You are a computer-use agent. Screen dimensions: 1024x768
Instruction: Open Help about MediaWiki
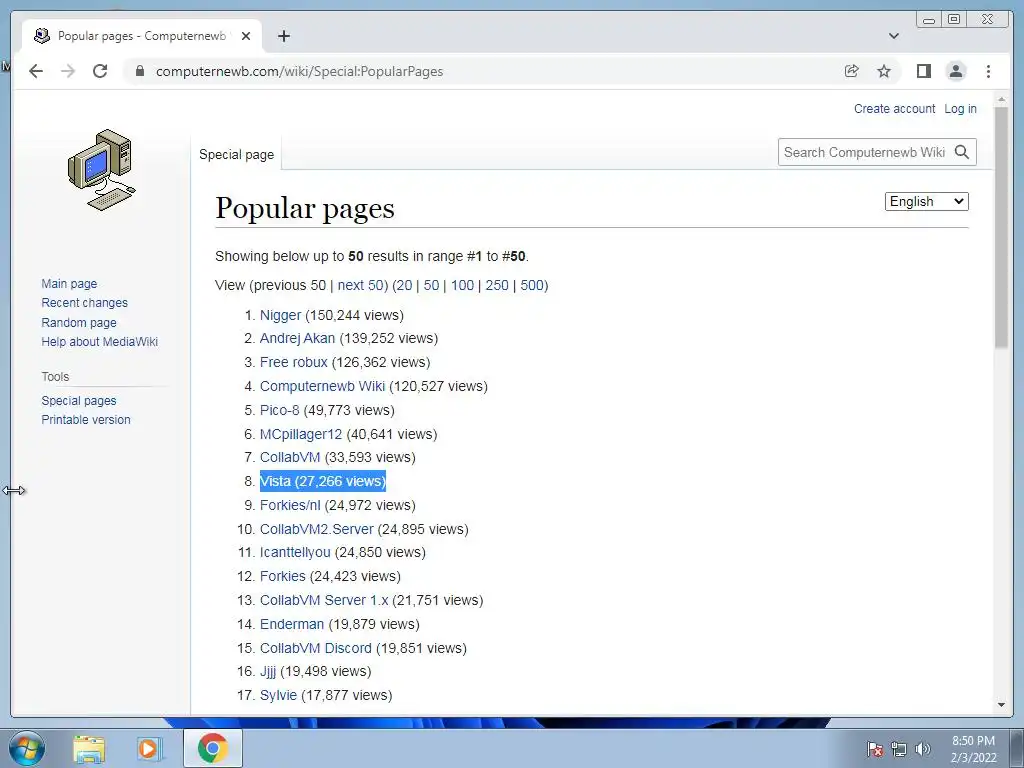[x=99, y=341]
